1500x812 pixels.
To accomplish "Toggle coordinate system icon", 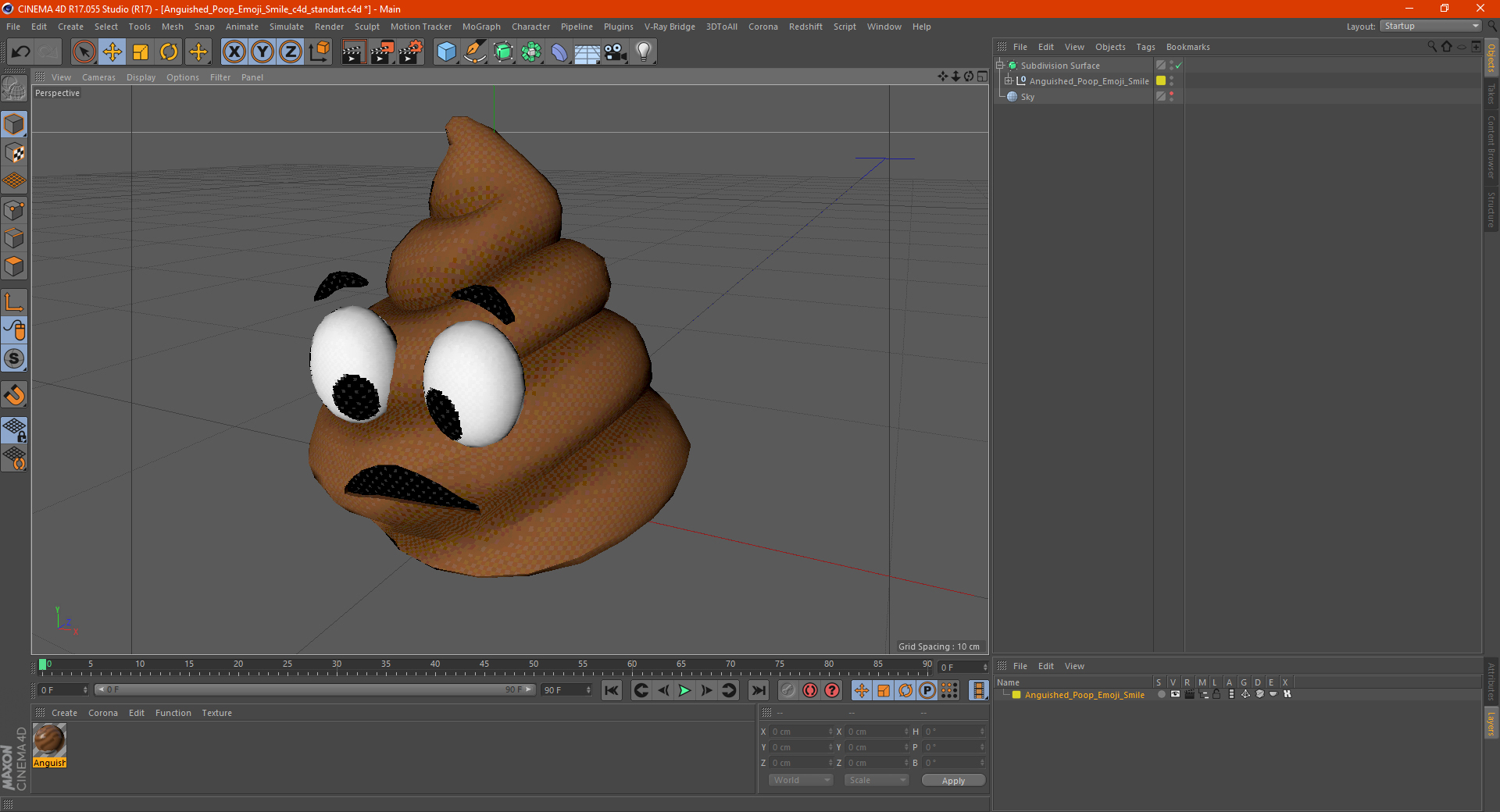I will tap(319, 52).
